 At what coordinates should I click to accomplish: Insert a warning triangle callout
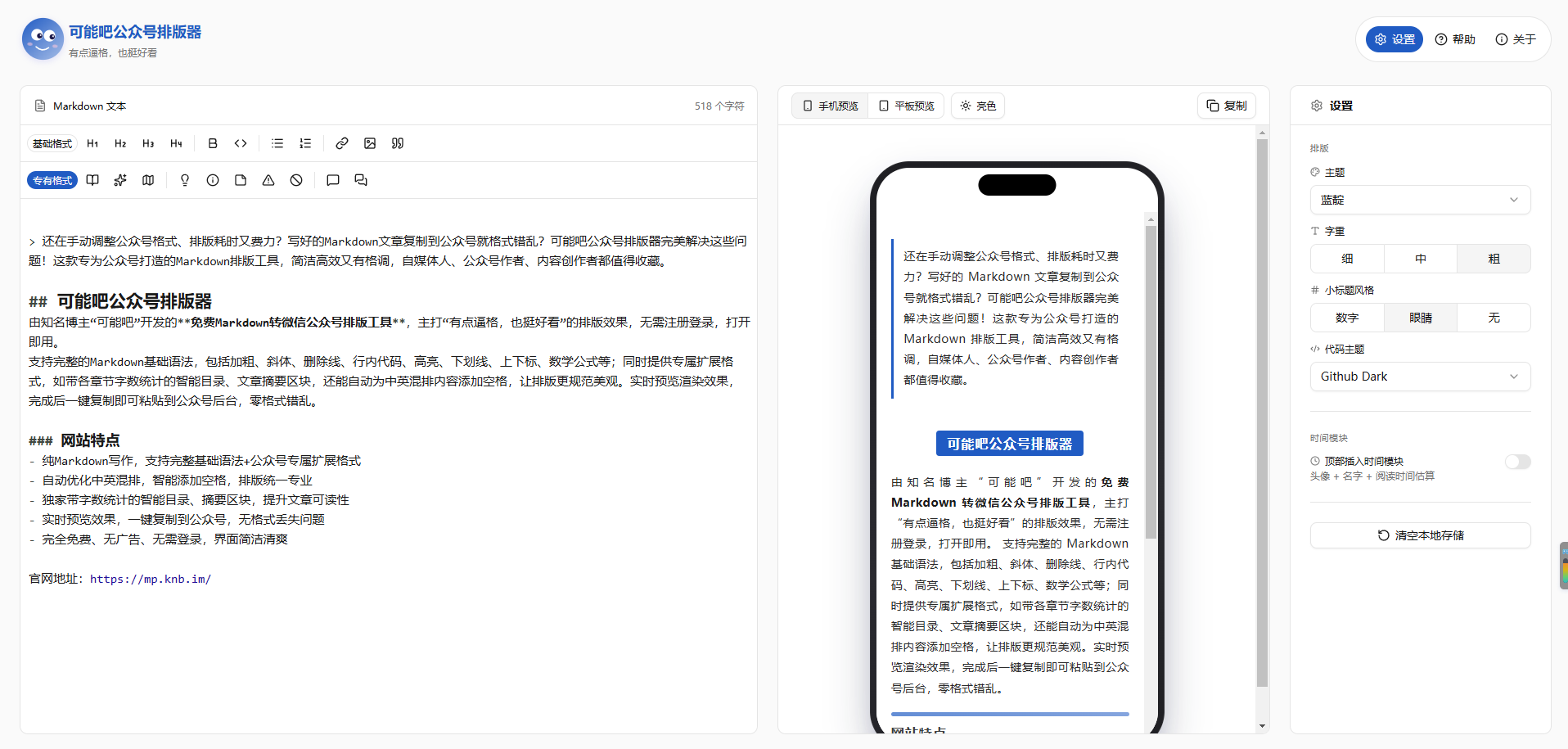tap(268, 180)
